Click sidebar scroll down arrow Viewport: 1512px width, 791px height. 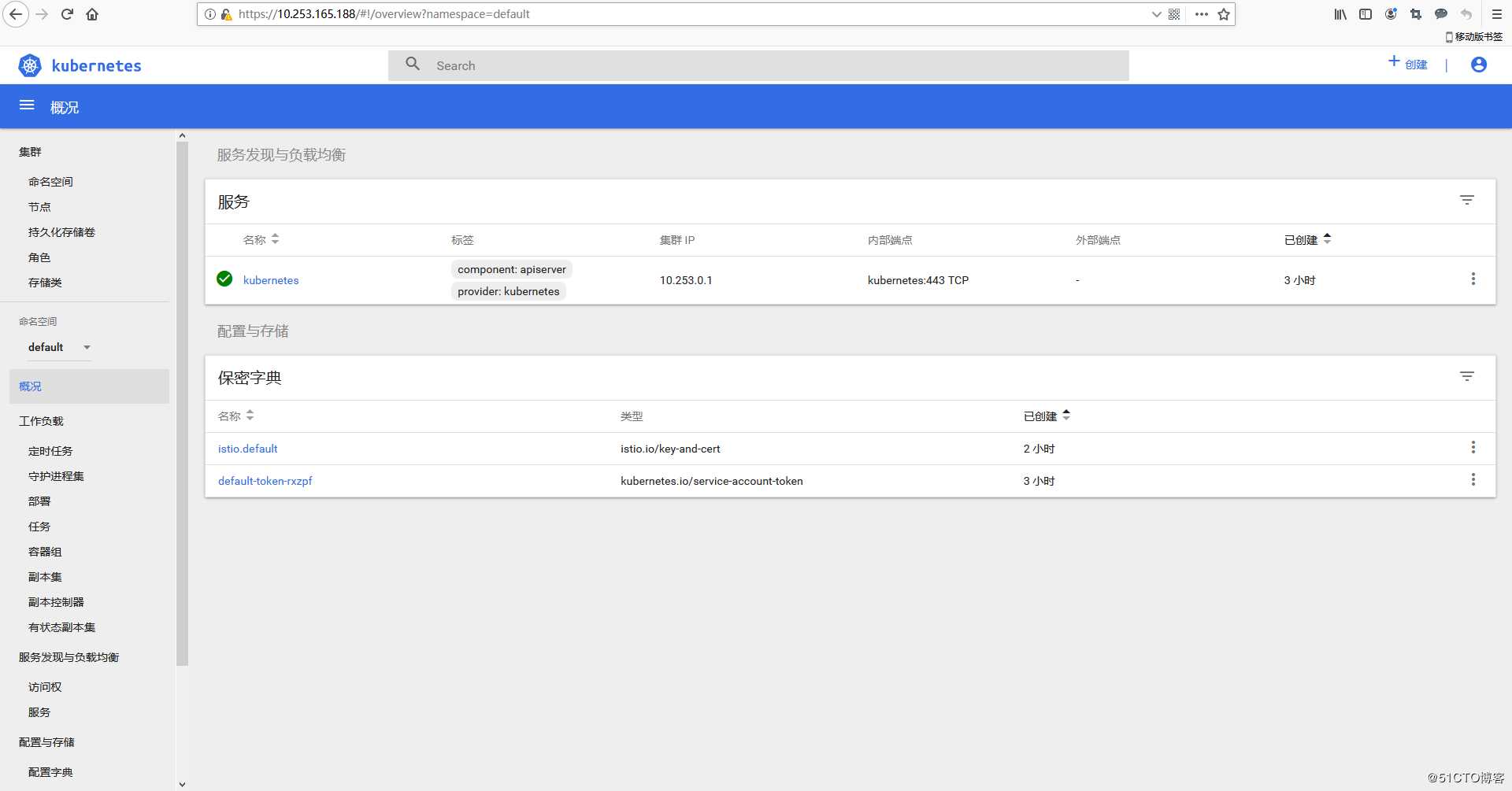183,785
